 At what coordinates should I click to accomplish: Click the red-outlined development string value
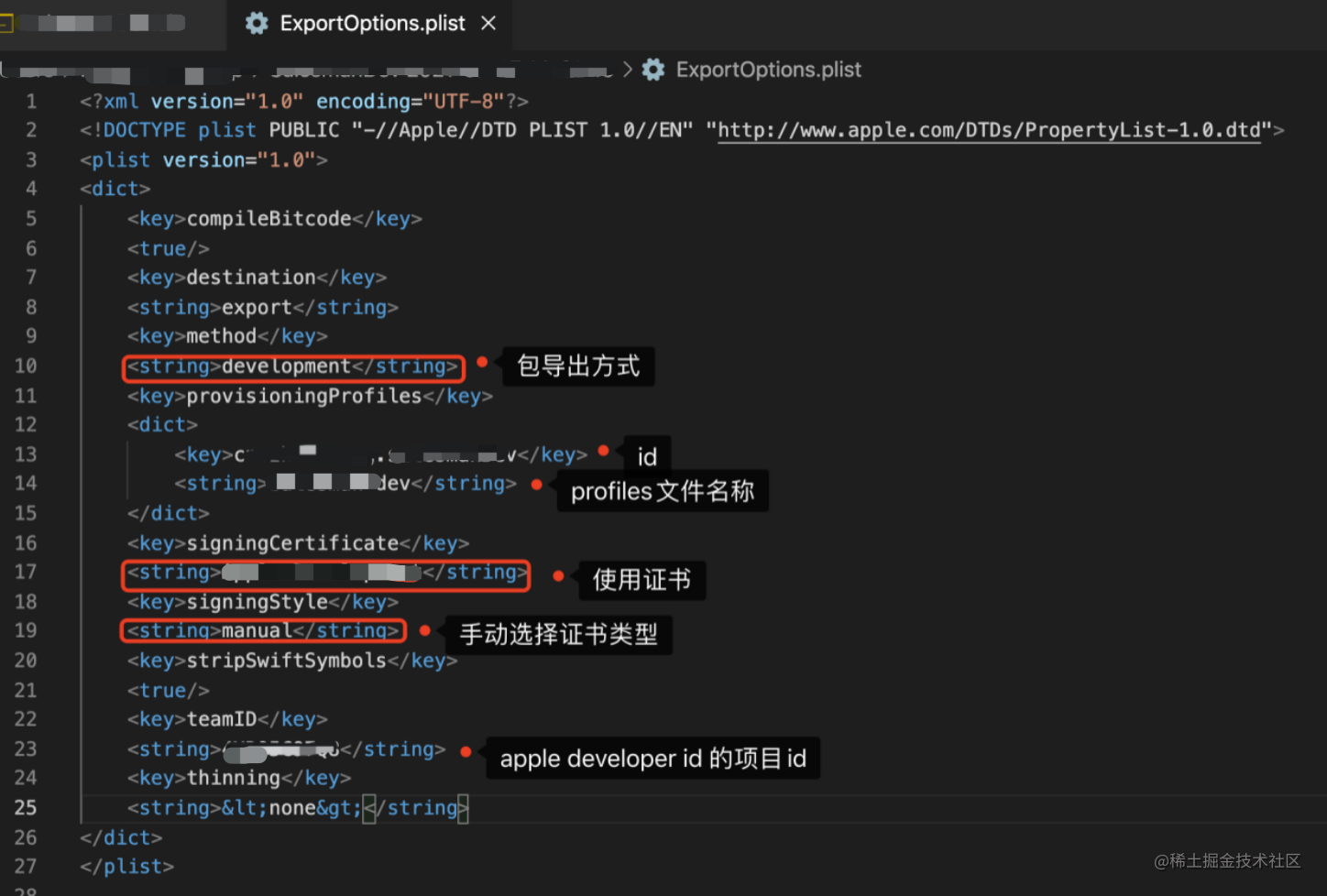click(293, 366)
